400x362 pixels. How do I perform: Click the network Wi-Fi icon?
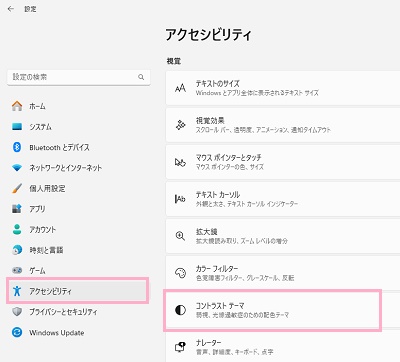17,168
